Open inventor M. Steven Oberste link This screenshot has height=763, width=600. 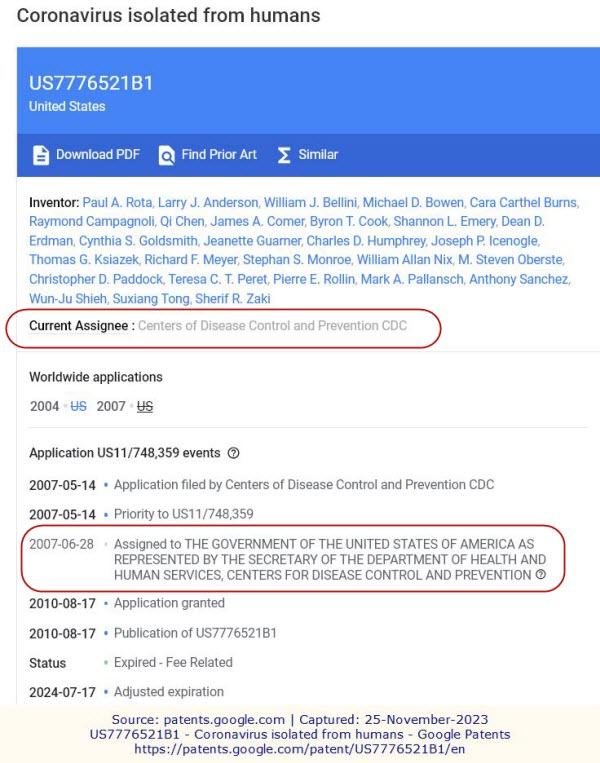510,260
